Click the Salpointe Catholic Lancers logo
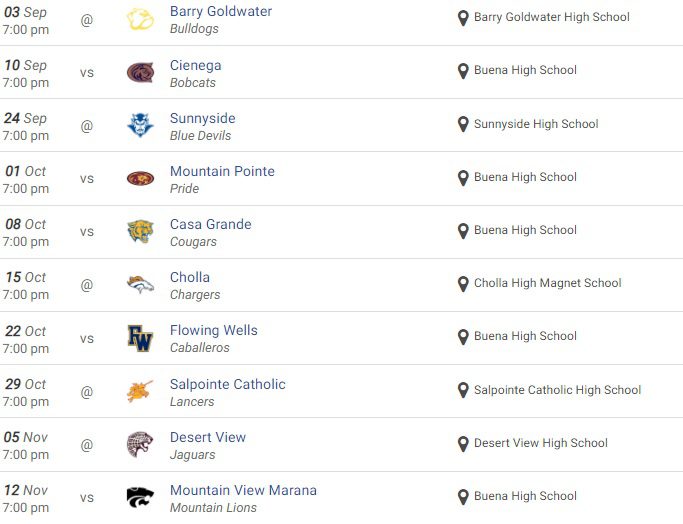Viewport: 683px width, 524px height. pyautogui.click(x=141, y=391)
